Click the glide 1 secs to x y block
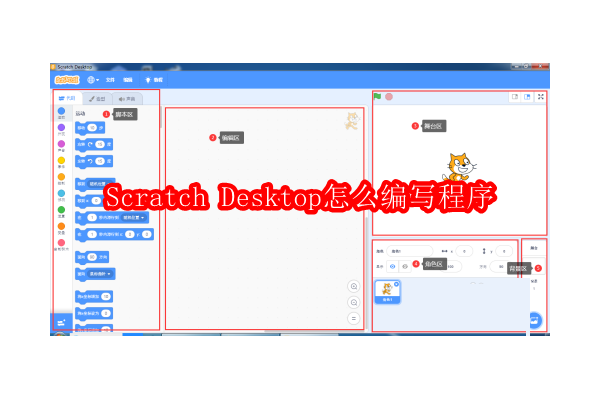The height and width of the screenshot is (400, 600). [114, 234]
